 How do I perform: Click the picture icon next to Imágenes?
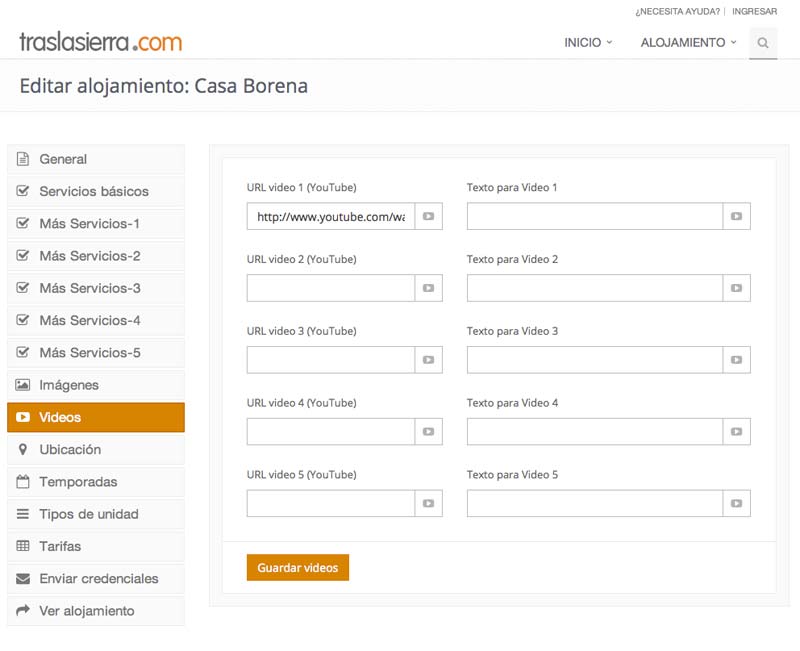click(x=22, y=385)
